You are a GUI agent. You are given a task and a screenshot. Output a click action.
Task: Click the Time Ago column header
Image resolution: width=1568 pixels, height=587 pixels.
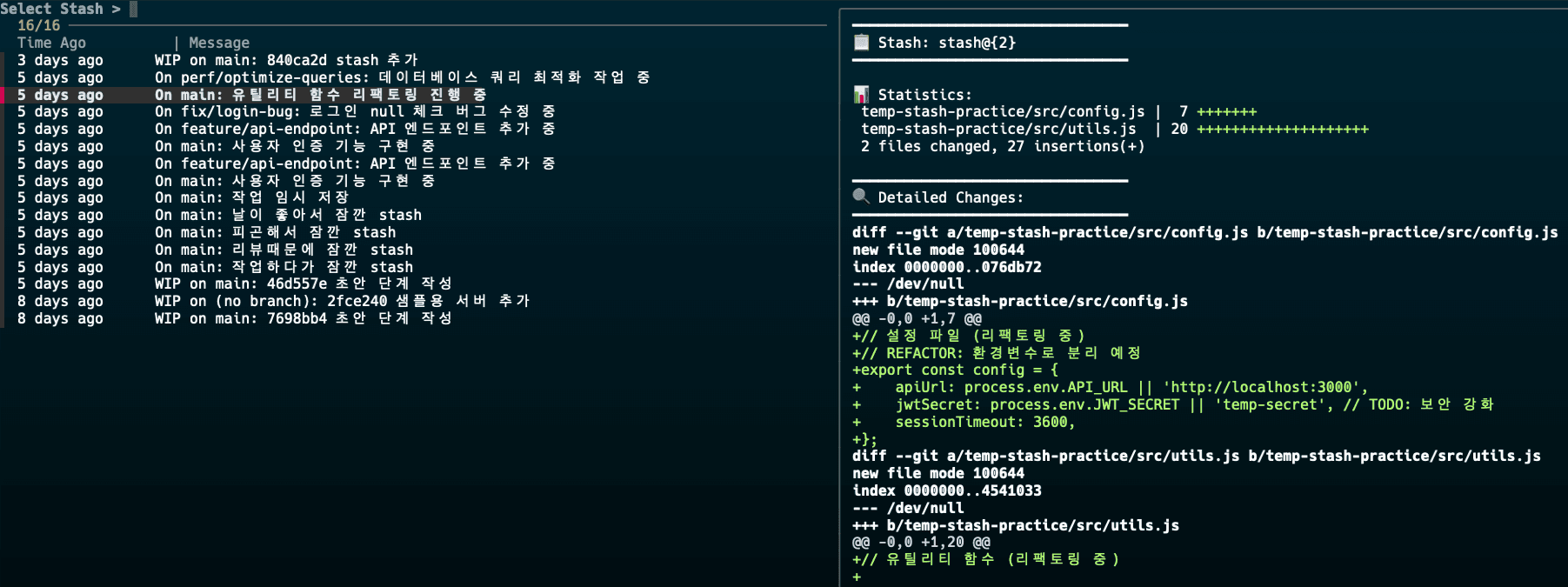point(51,43)
